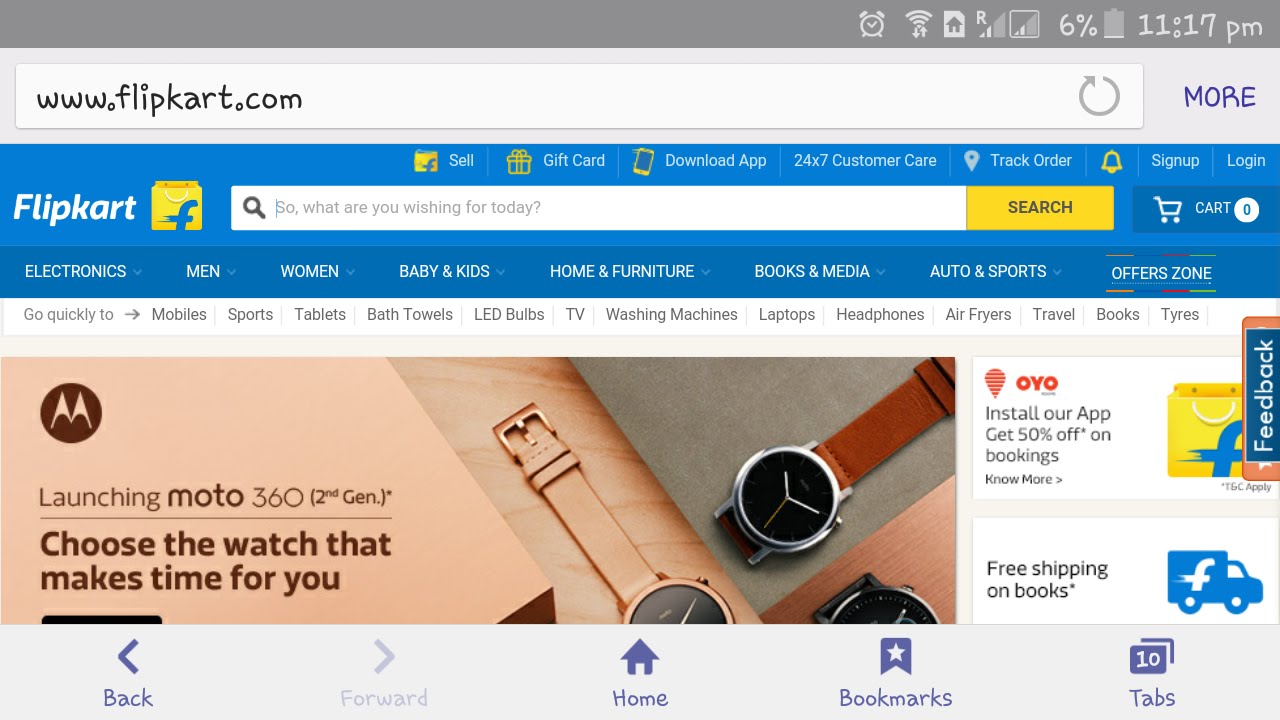The width and height of the screenshot is (1280, 720).
Task: Go quickly to Mobiles
Action: pos(179,314)
